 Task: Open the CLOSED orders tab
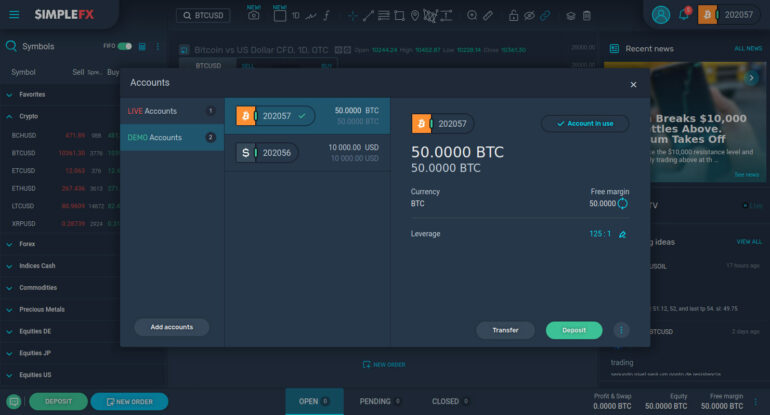click(450, 401)
